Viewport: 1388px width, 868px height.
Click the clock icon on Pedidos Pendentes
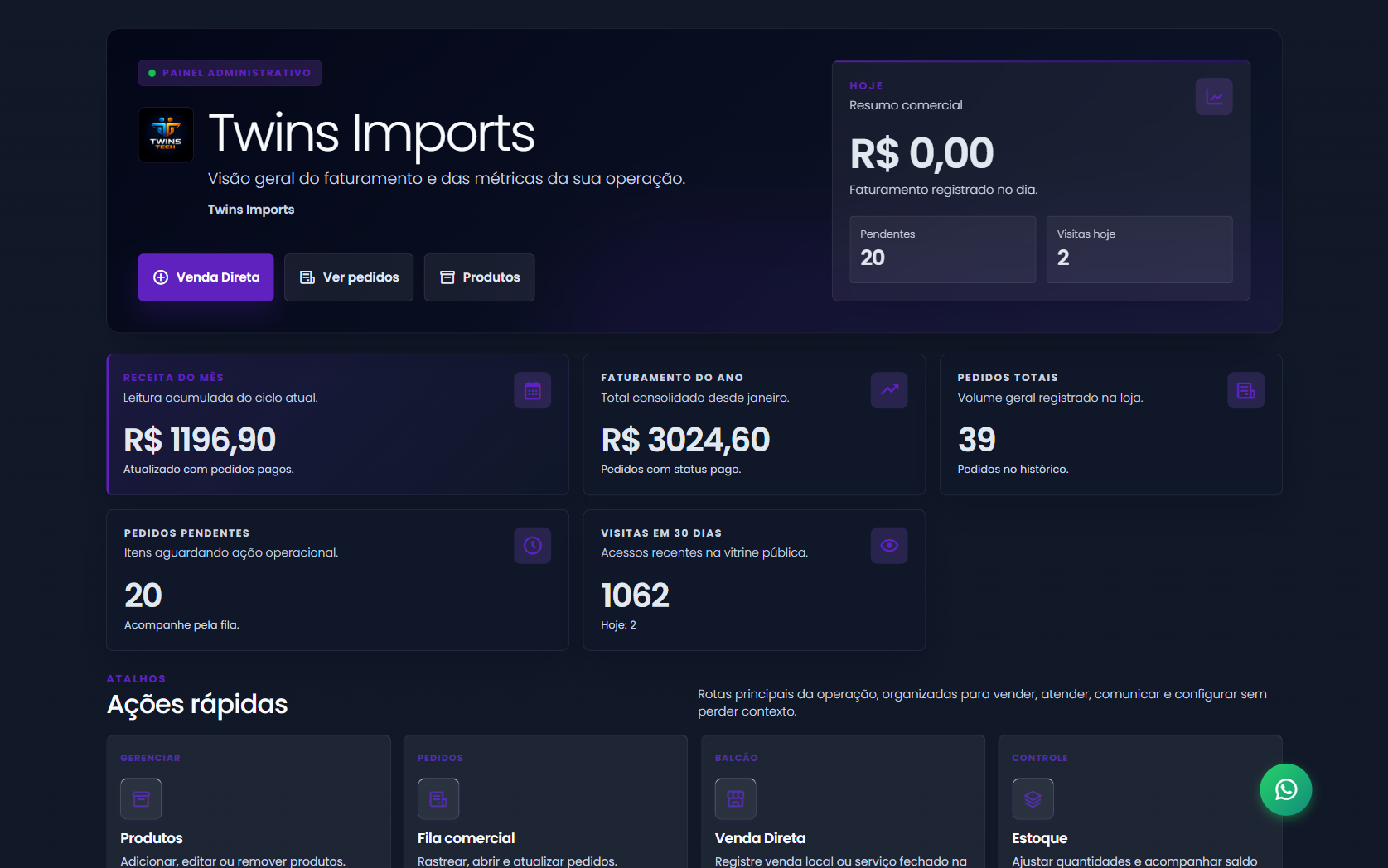[533, 546]
